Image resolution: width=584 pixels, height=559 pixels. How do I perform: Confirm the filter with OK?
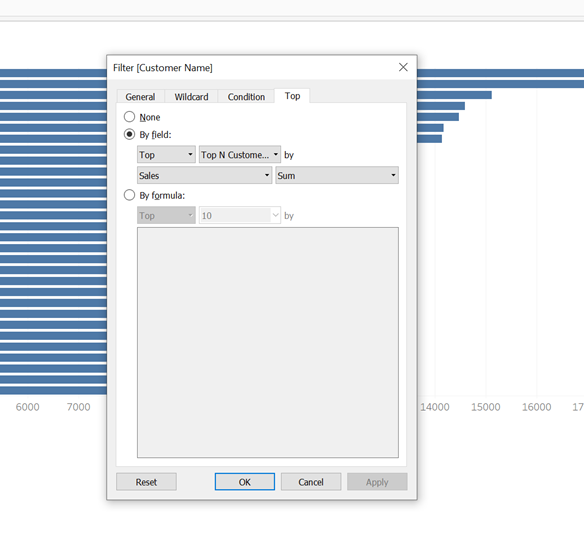[245, 482]
